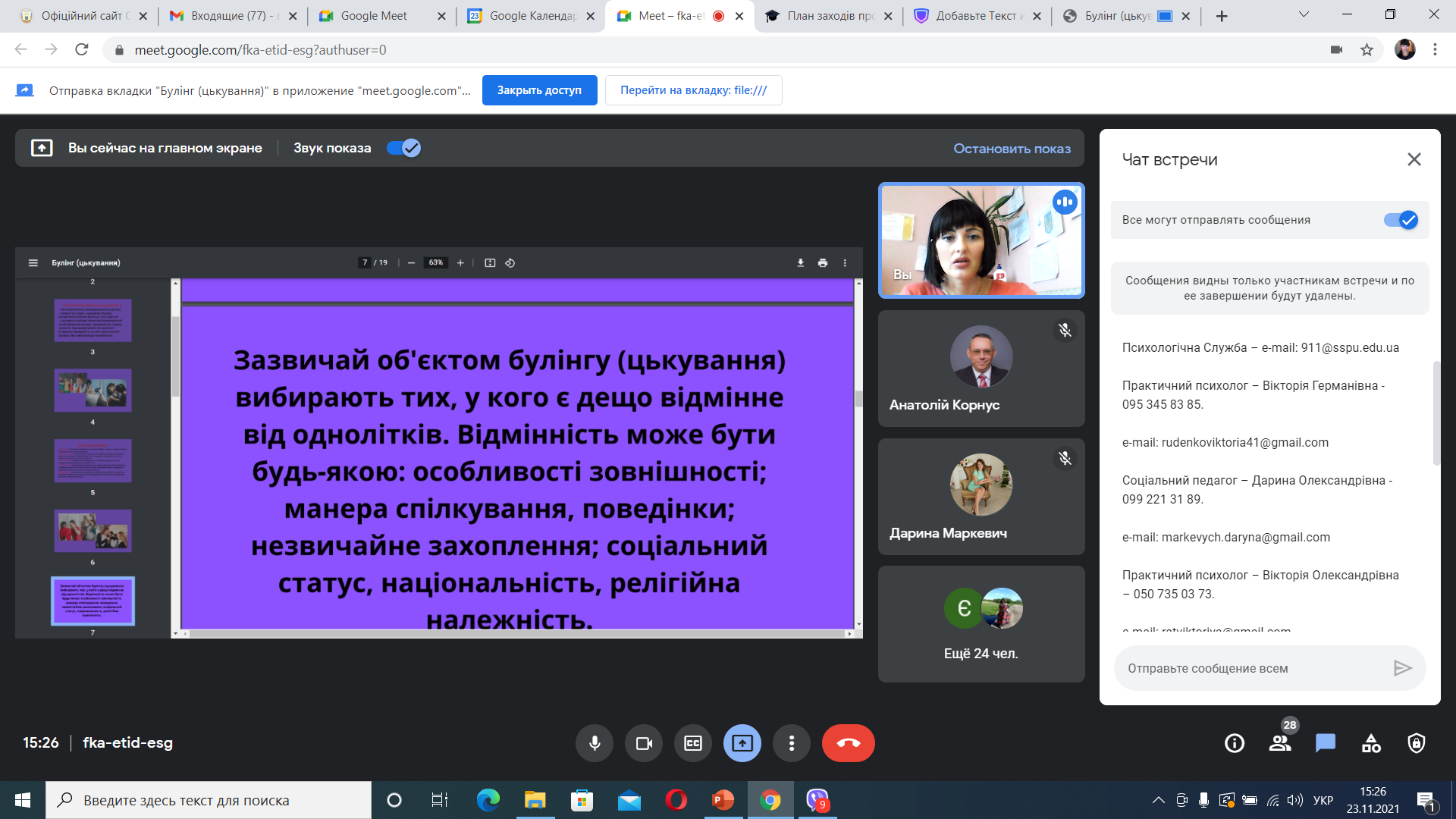Reload the Meet page
The width and height of the screenshot is (1456, 819).
(x=82, y=50)
